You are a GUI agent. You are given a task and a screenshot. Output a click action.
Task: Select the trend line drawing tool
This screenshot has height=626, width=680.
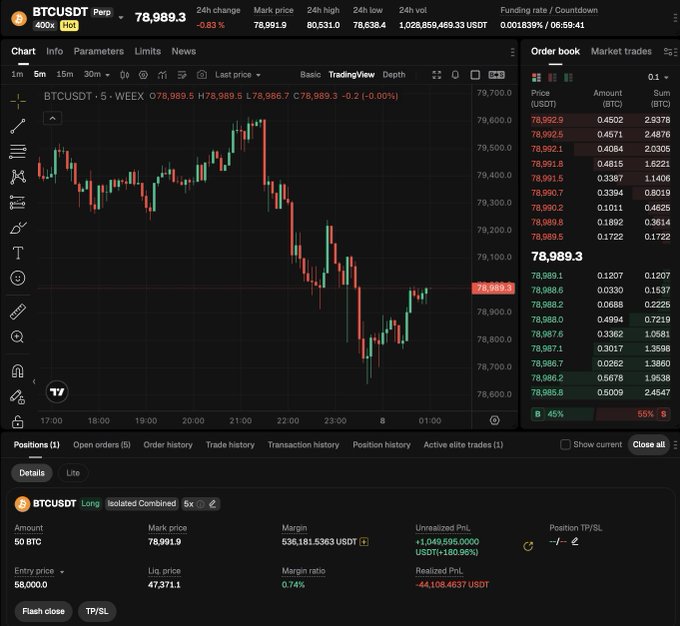(18, 126)
